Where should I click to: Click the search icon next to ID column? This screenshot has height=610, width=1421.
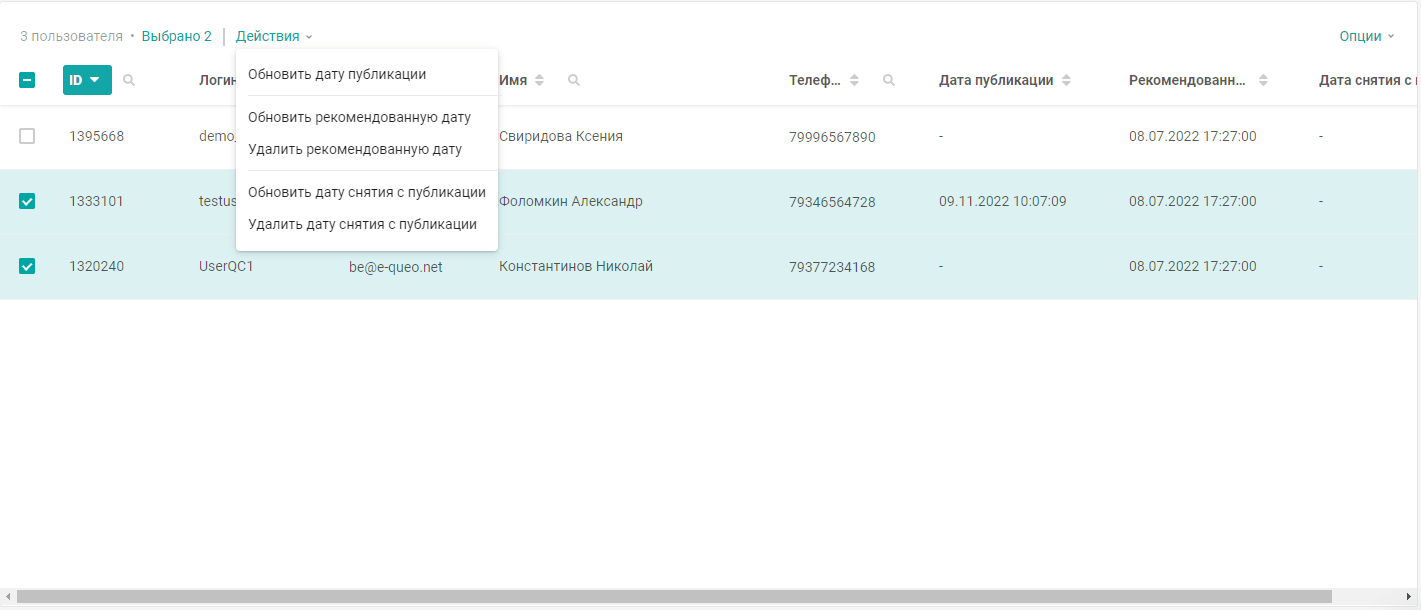[129, 80]
